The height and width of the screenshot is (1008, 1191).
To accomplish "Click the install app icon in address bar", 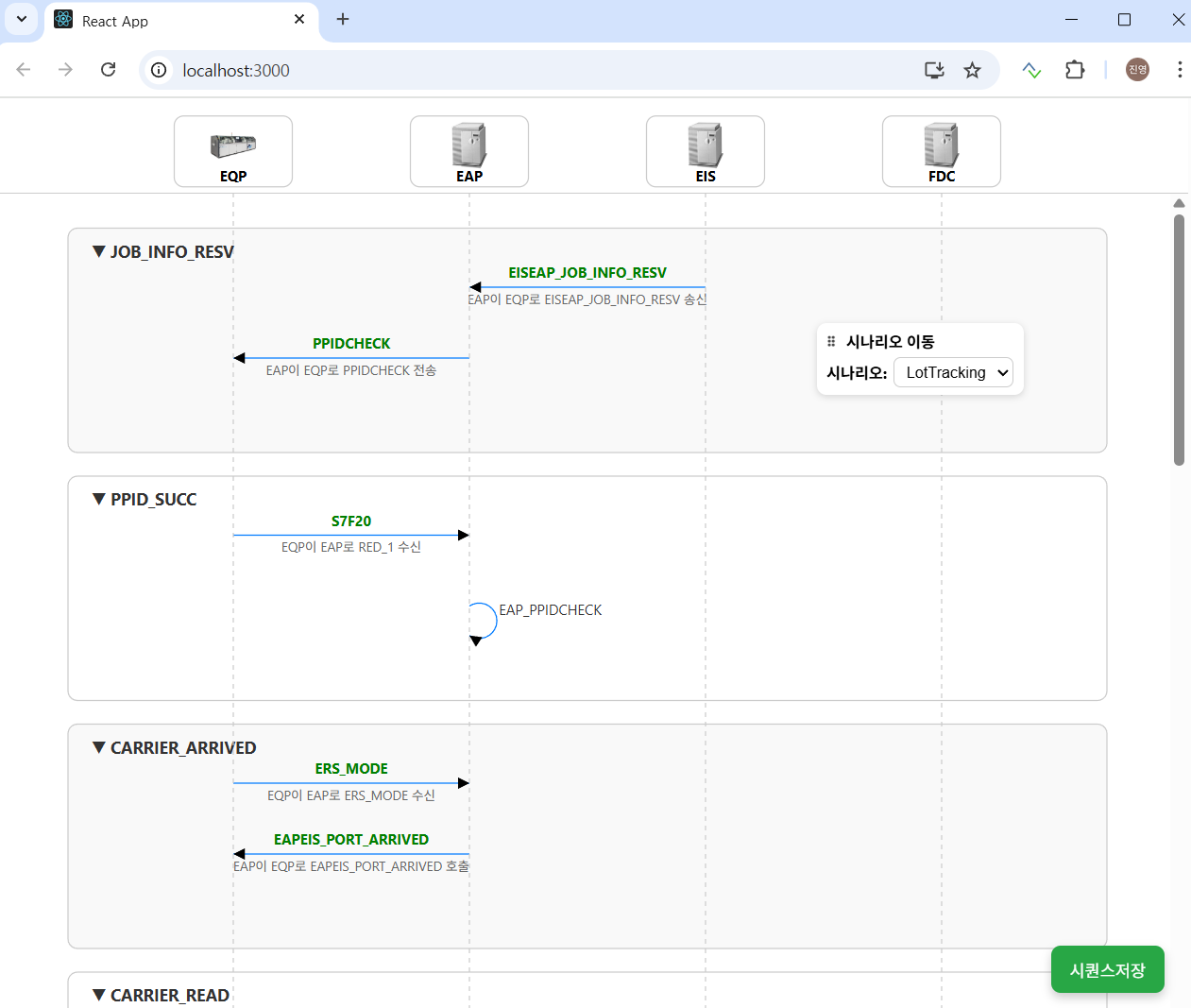I will pyautogui.click(x=934, y=70).
